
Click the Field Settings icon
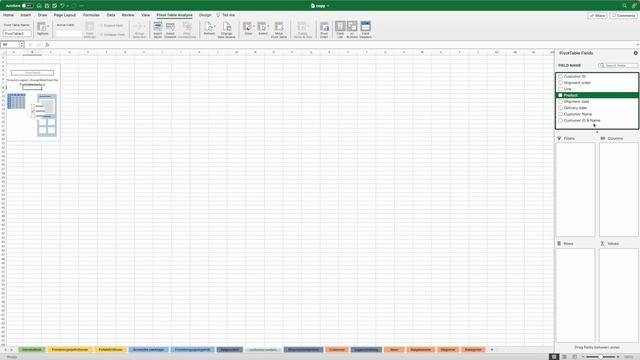coord(89,27)
